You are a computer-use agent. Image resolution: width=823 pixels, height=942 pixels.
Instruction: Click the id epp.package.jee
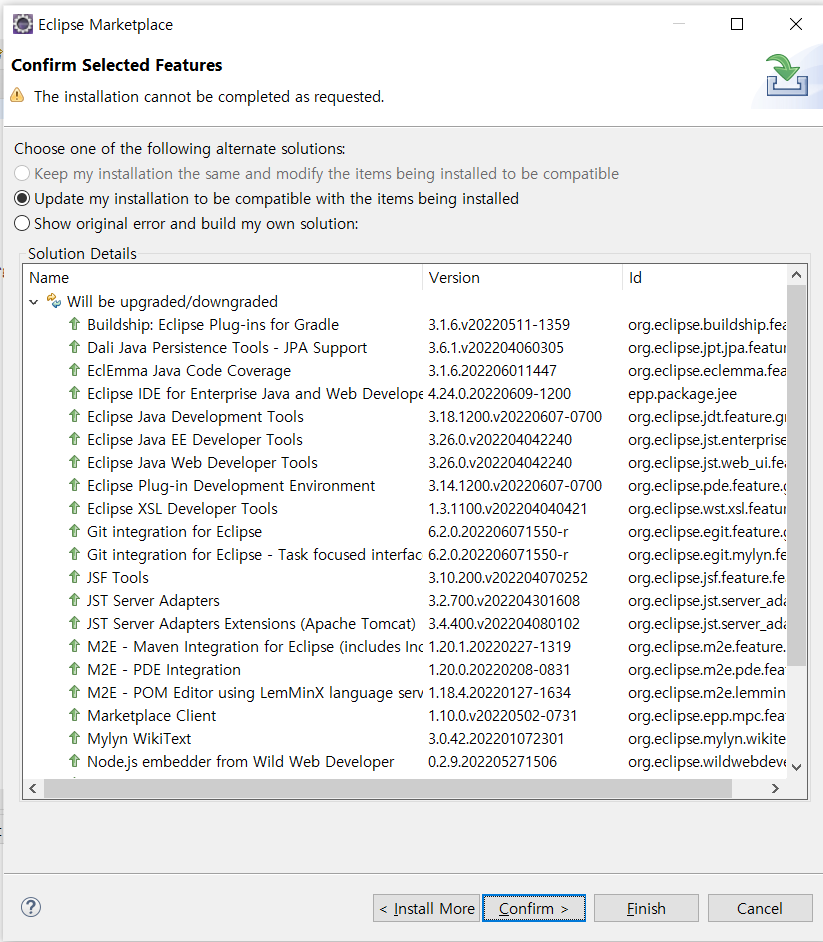pyautogui.click(x=682, y=394)
